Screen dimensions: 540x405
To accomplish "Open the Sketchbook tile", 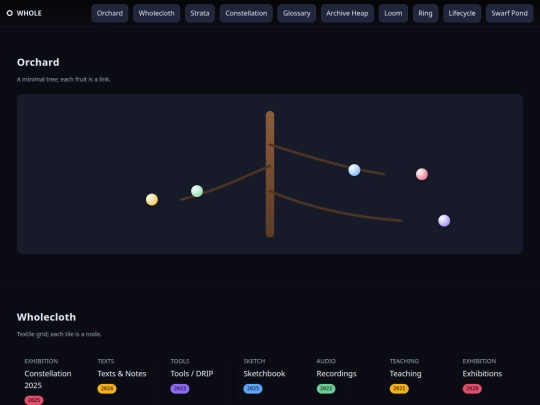I will (x=270, y=379).
